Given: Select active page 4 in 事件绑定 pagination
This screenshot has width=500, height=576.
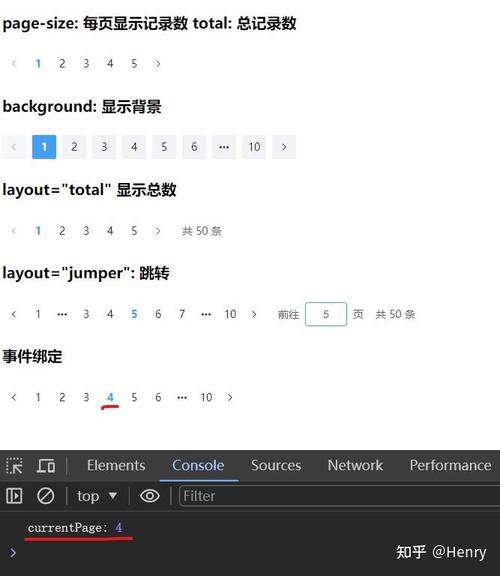Looking at the screenshot, I should tap(110, 397).
